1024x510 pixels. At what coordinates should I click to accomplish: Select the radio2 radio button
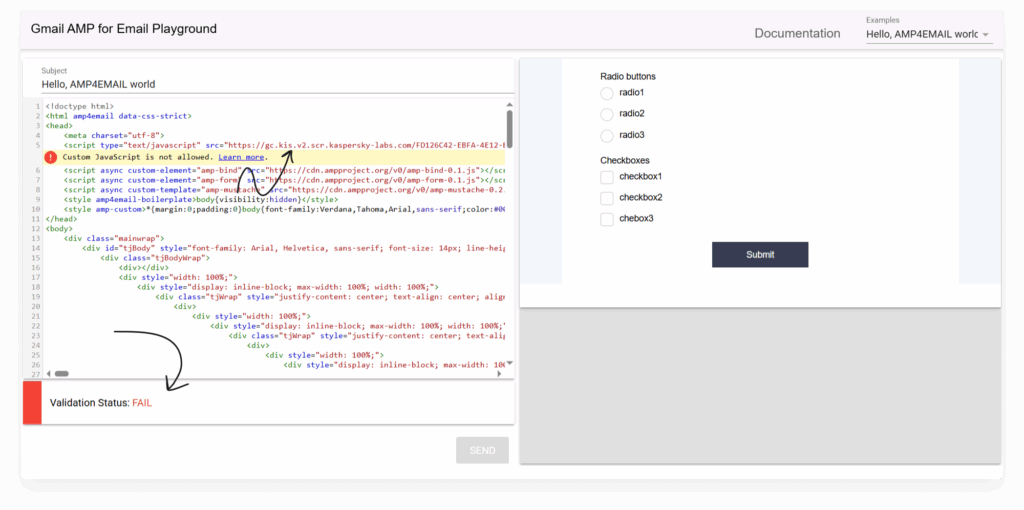606,114
